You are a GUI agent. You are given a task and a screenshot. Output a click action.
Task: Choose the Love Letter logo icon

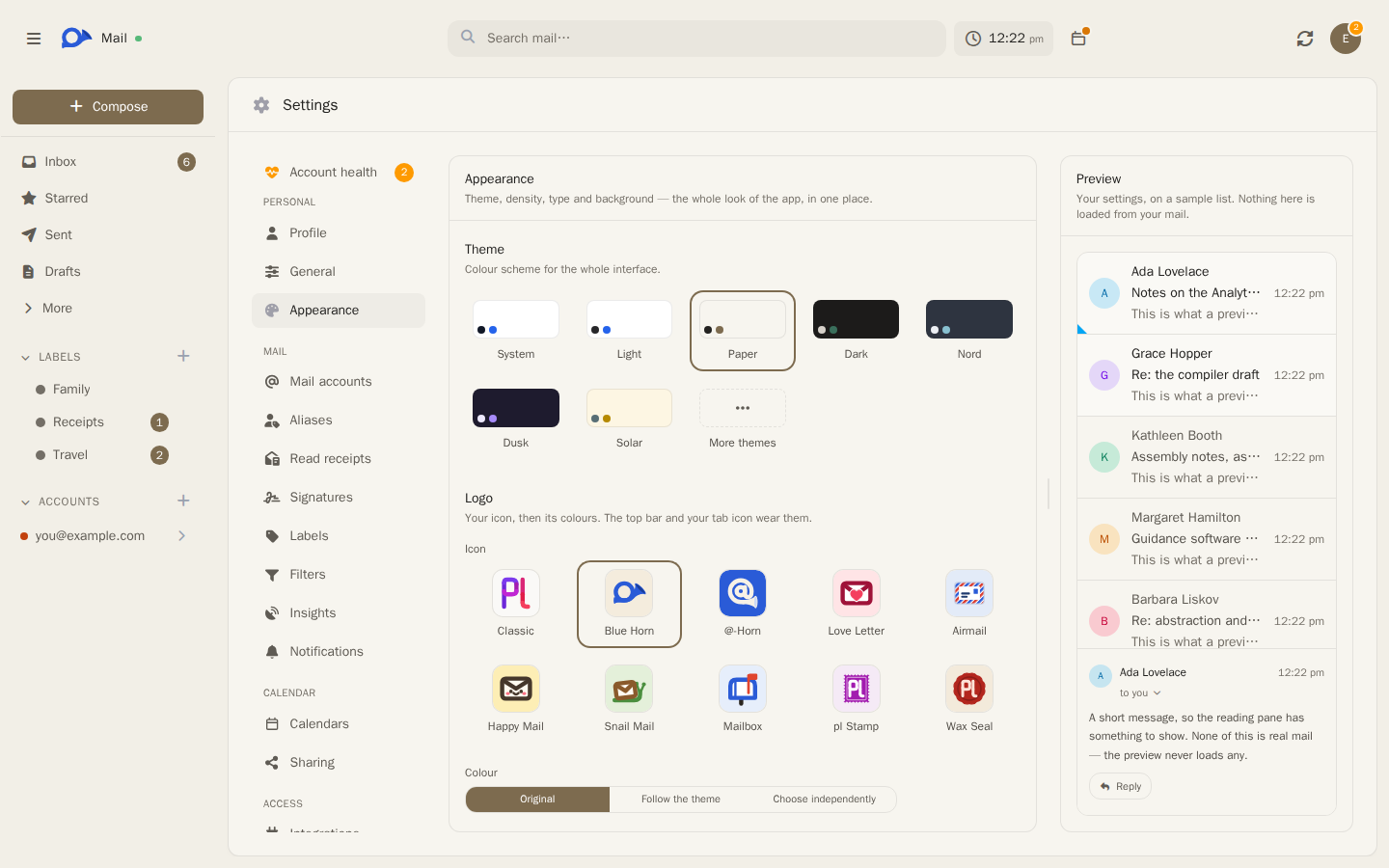[x=856, y=604]
